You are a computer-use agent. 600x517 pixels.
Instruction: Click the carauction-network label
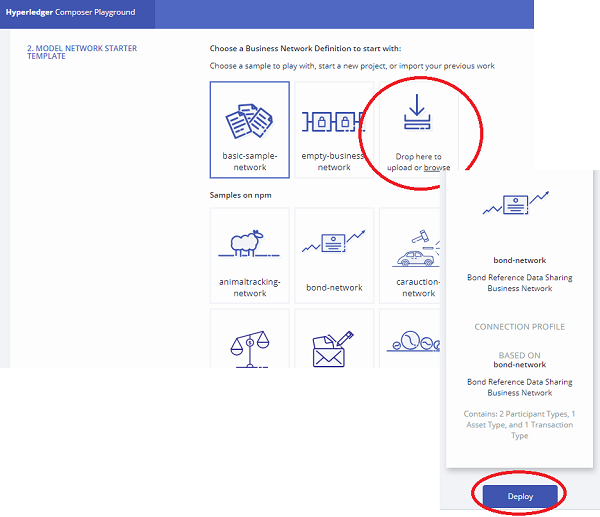pyautogui.click(x=418, y=287)
